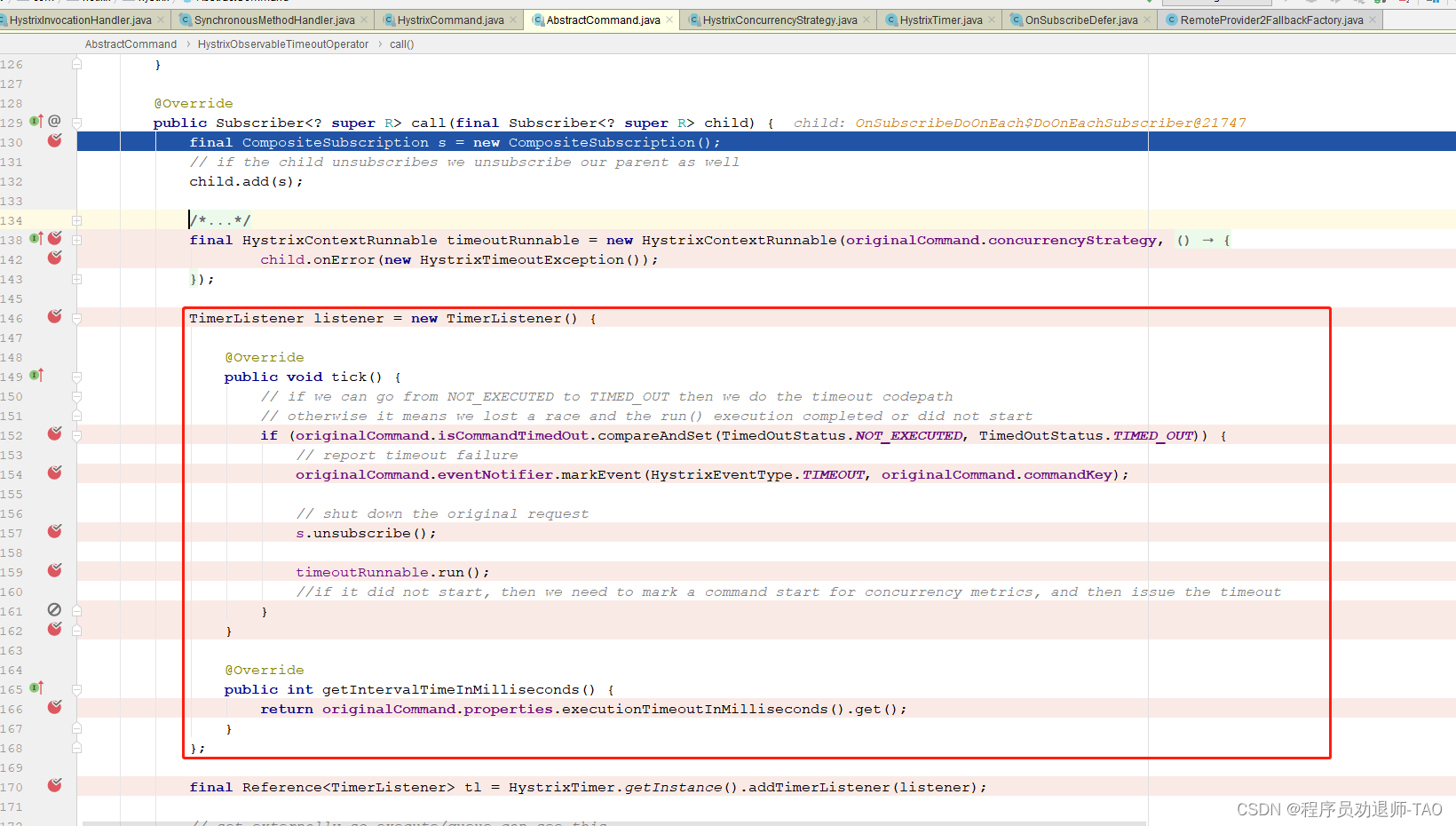This screenshot has height=826, width=1456.
Task: Toggle breakpoint on line 157
Action: click(55, 532)
